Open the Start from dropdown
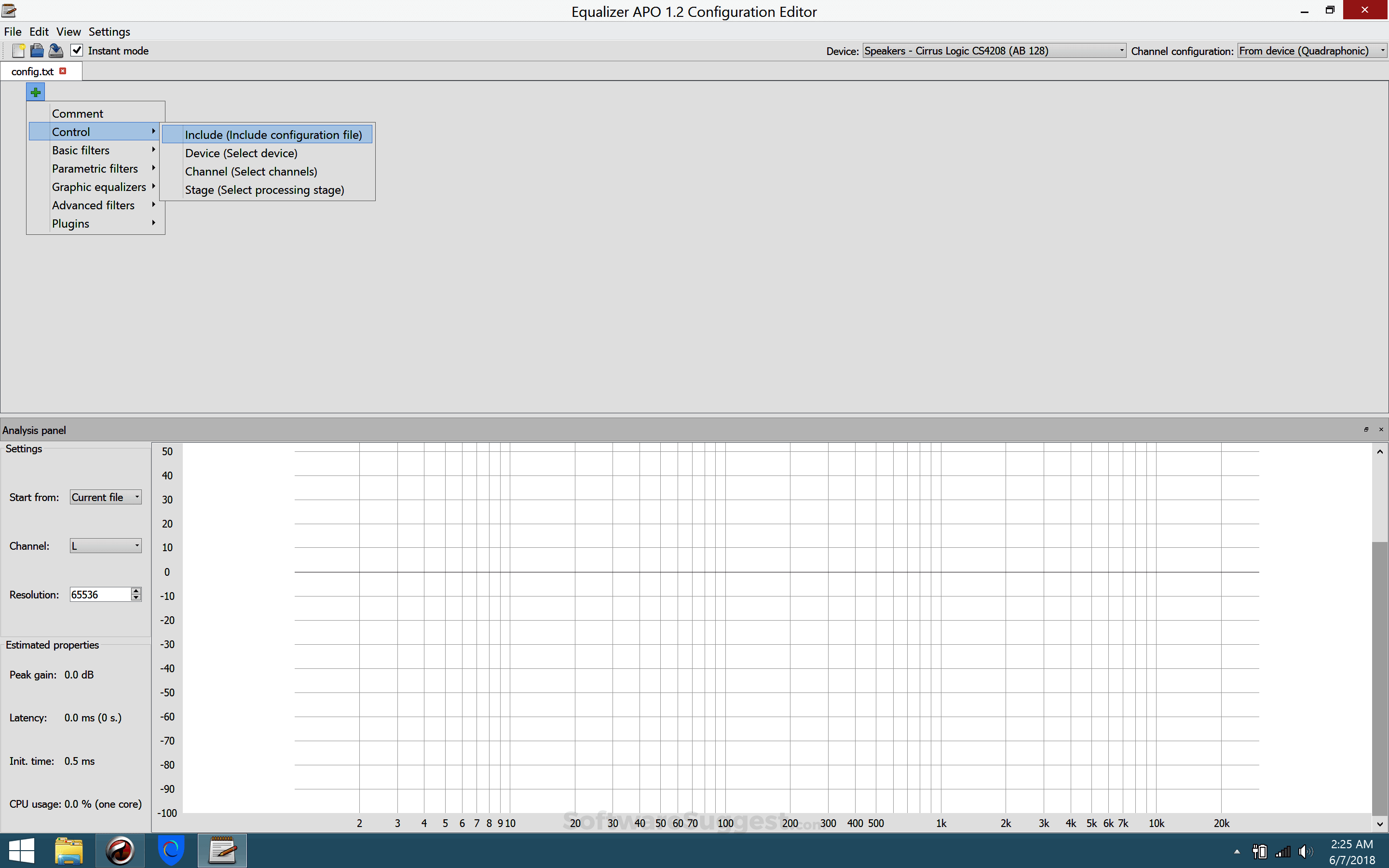This screenshot has height=868, width=1389. tap(106, 497)
